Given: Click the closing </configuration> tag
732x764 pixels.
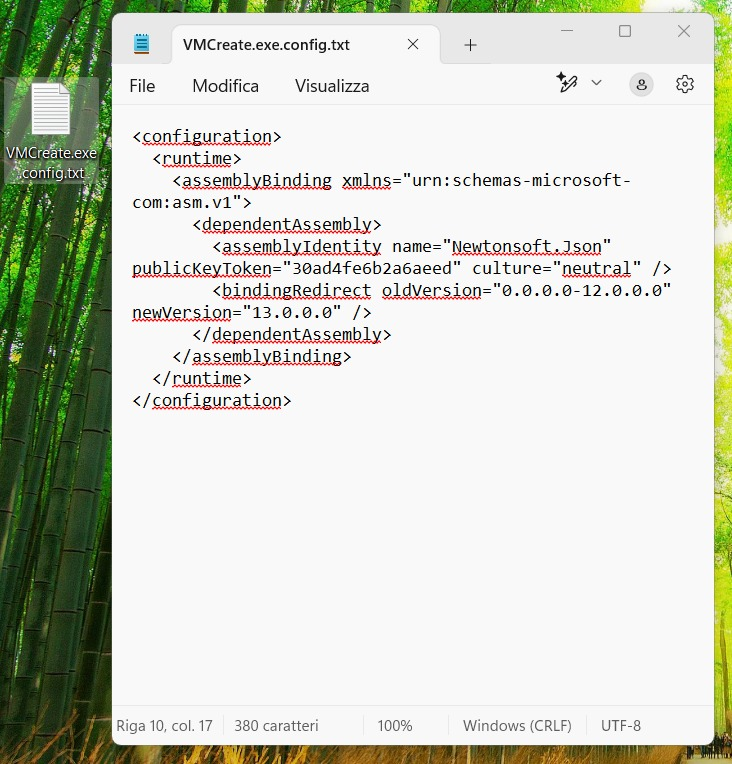Looking at the screenshot, I should pos(212,401).
